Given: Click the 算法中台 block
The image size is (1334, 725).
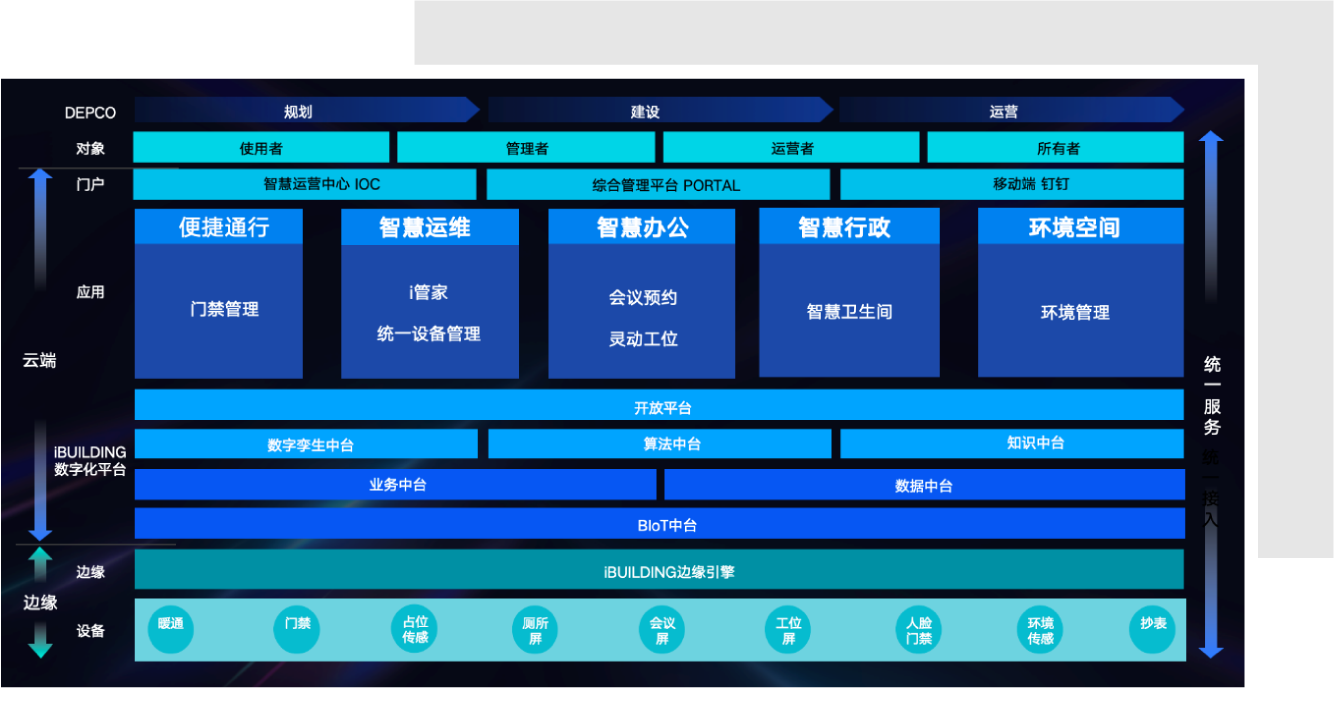Looking at the screenshot, I should click(660, 444).
